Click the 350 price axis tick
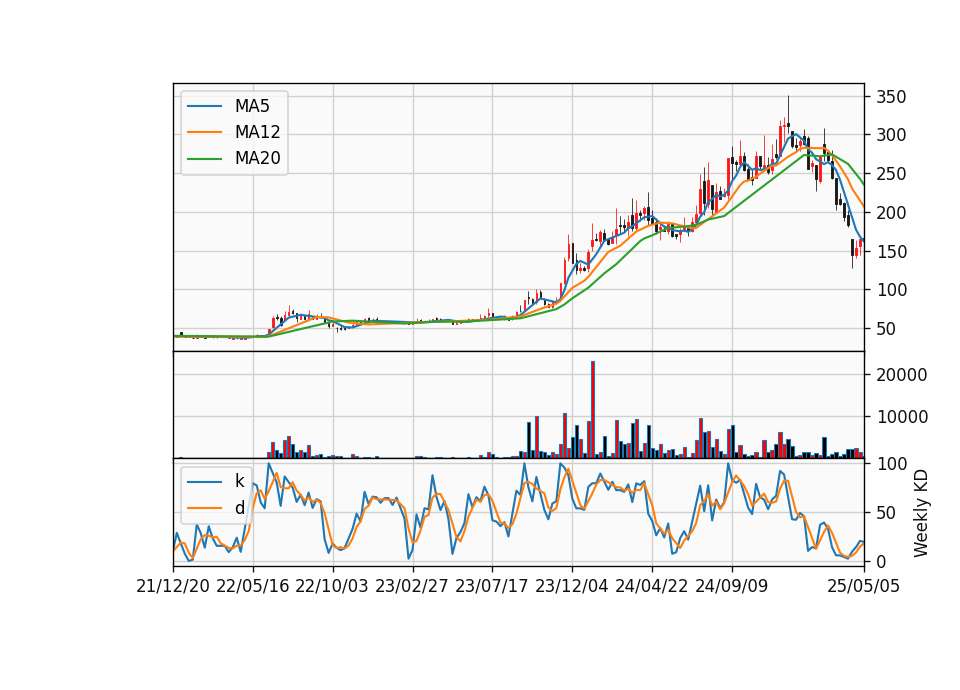The width and height of the screenshot is (960, 690). [891, 97]
